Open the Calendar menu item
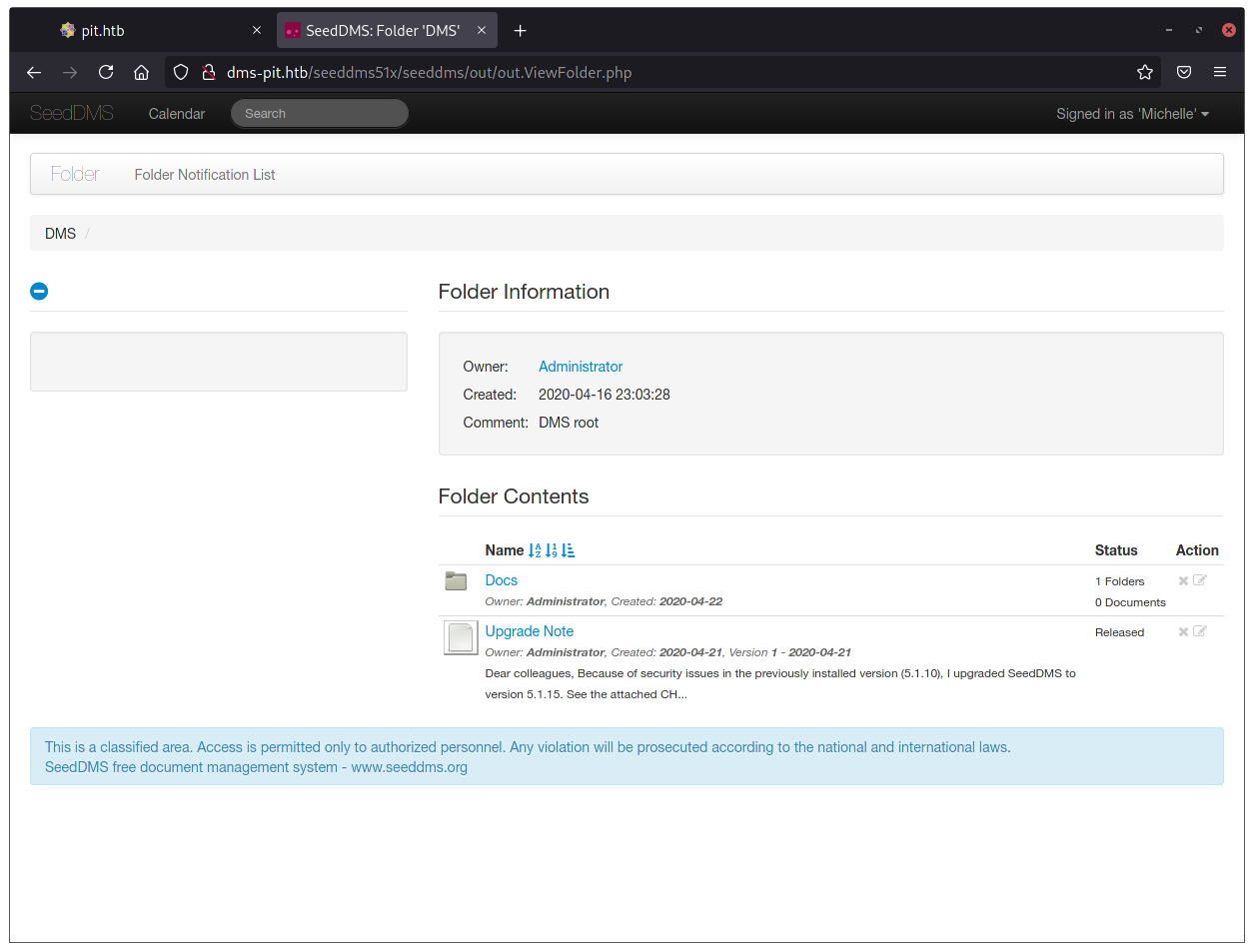Image resolution: width=1254 pixels, height=952 pixels. tap(177, 114)
